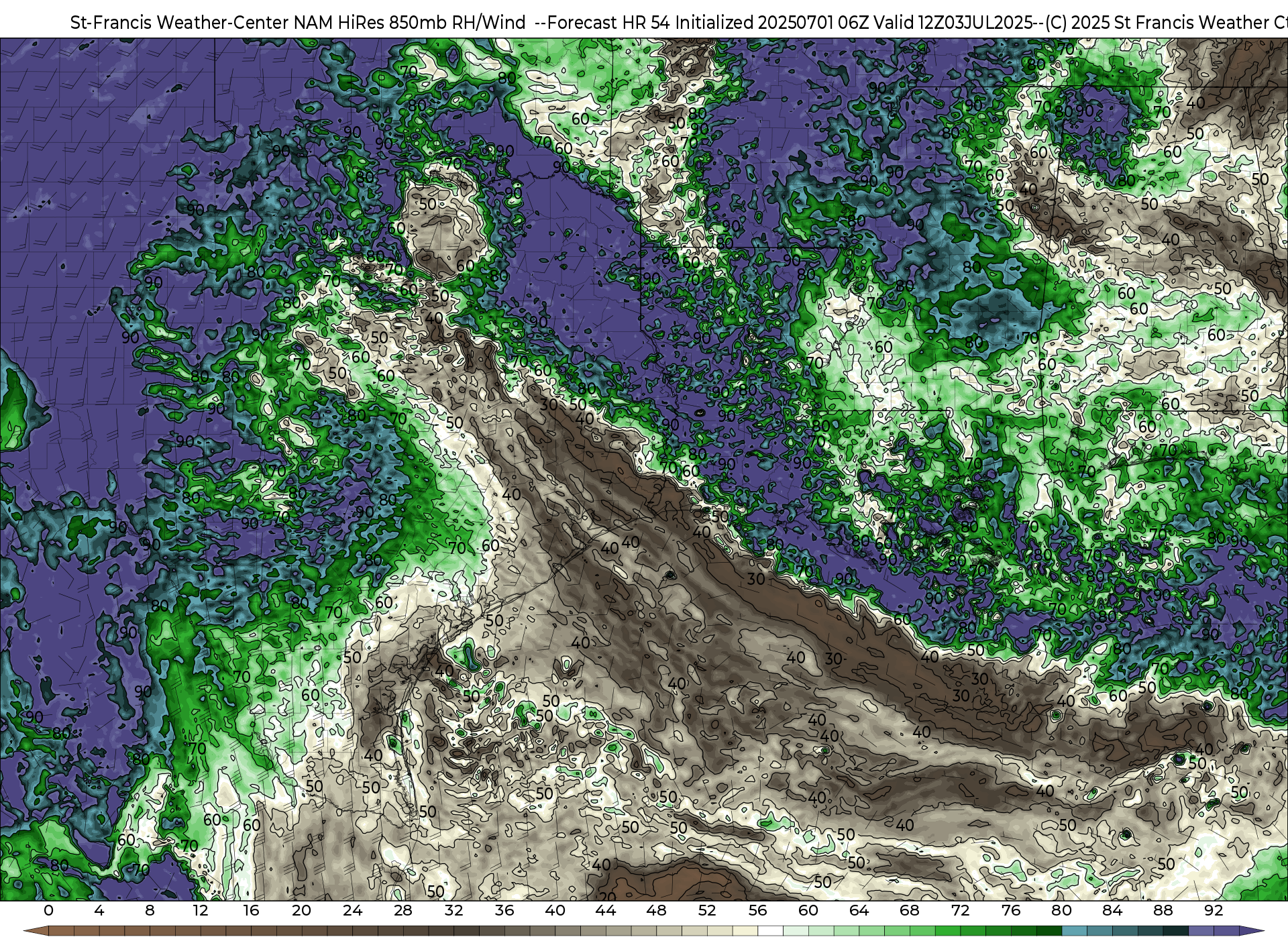The width and height of the screenshot is (1288, 939).
Task: Click the light teal 80–82 colorbar swatch
Action: 1075,932
